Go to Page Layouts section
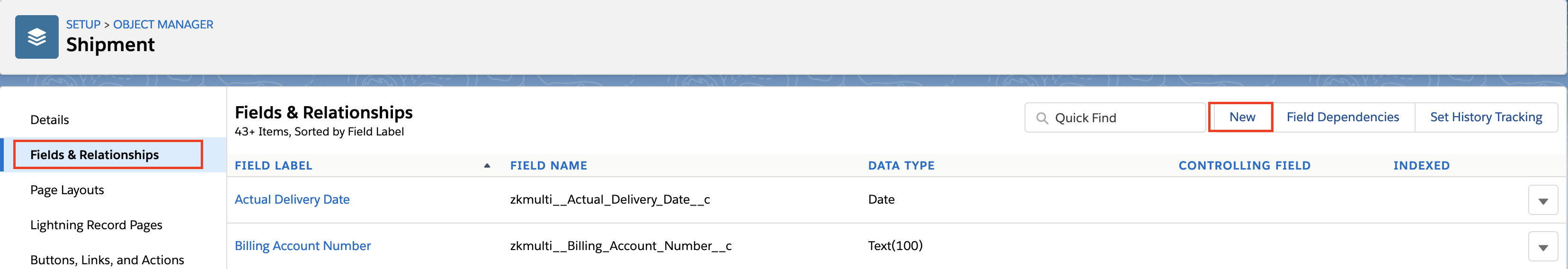Image resolution: width=1568 pixels, height=269 pixels. pyautogui.click(x=67, y=190)
